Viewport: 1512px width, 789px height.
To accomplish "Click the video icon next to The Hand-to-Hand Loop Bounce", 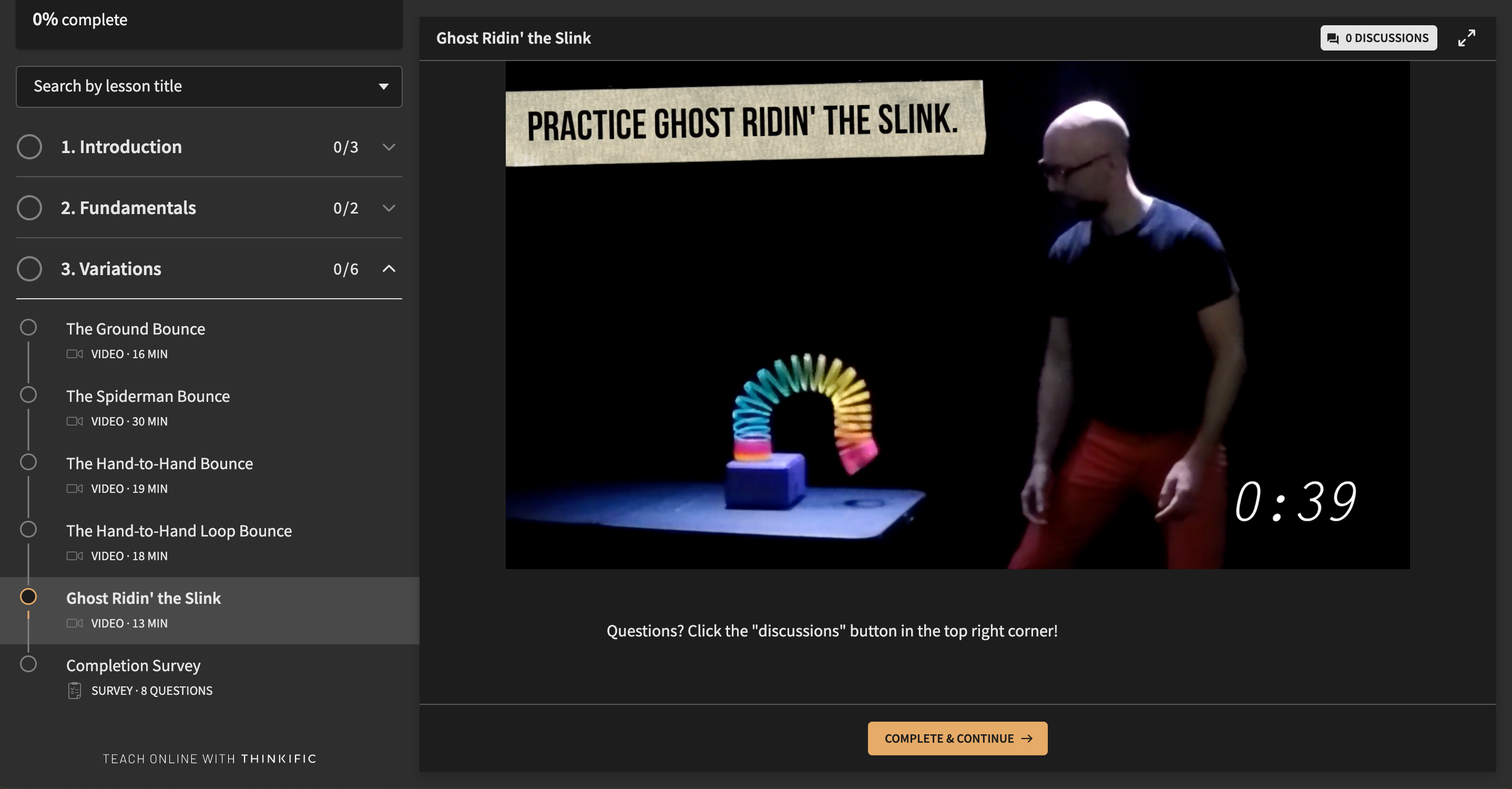I will (75, 556).
